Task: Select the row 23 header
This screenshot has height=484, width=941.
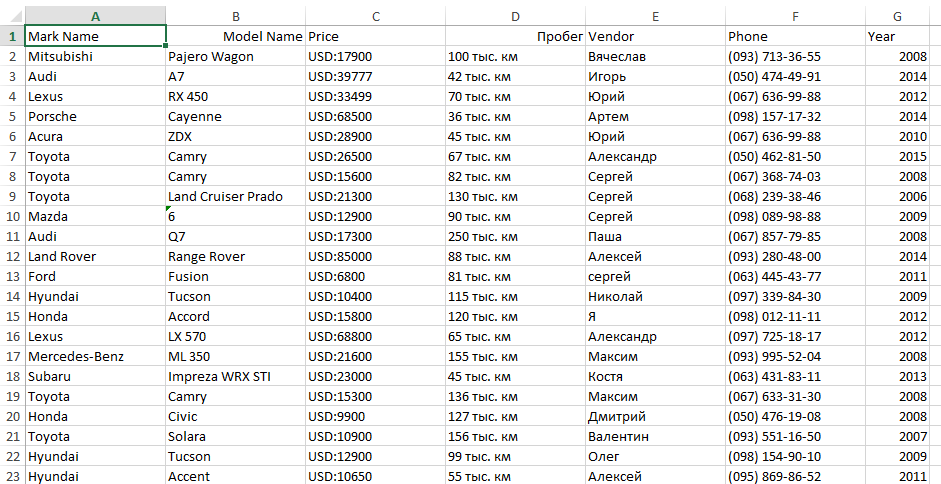Action: 11,476
